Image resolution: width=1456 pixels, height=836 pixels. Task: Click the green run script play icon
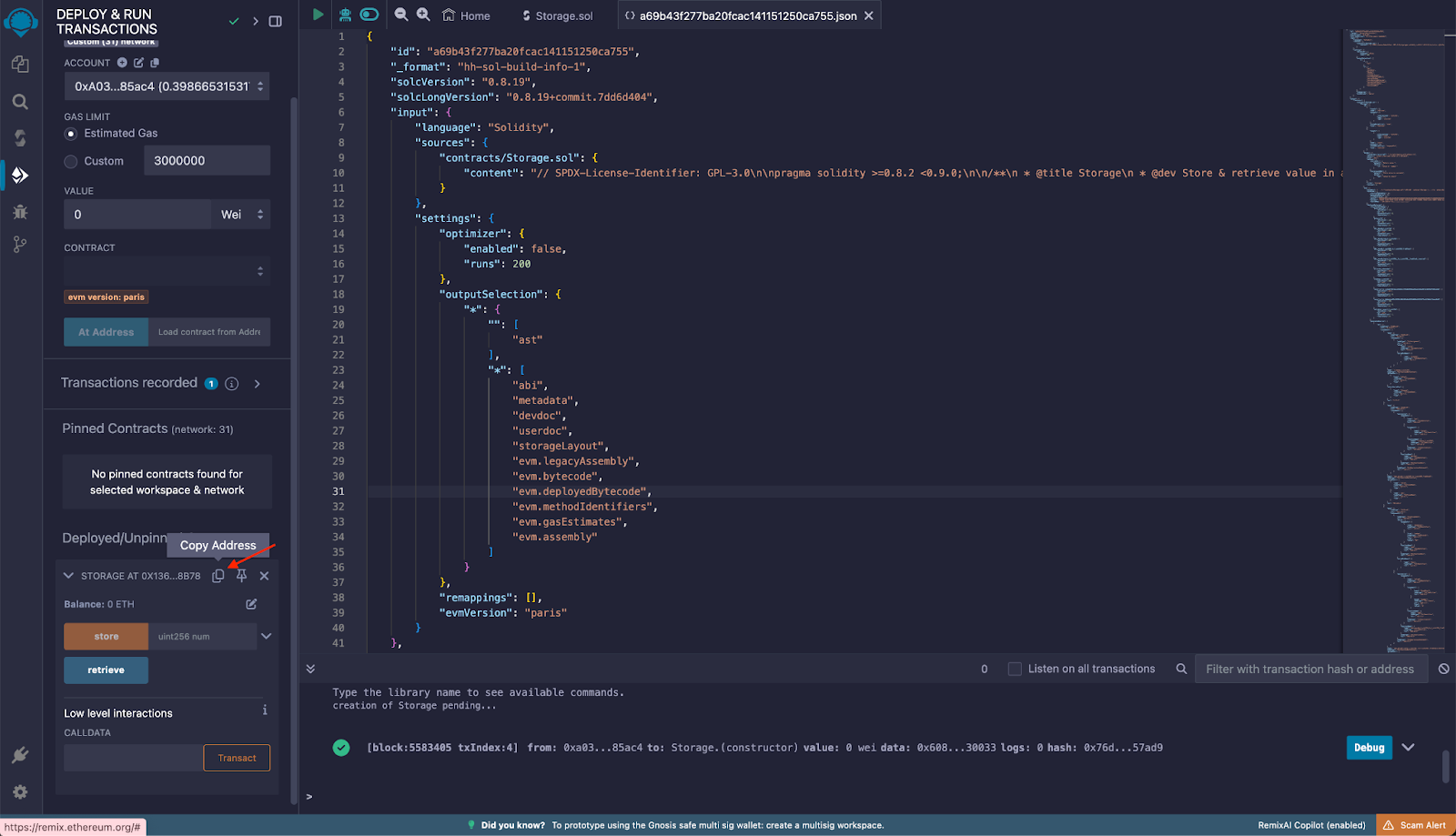click(x=318, y=15)
